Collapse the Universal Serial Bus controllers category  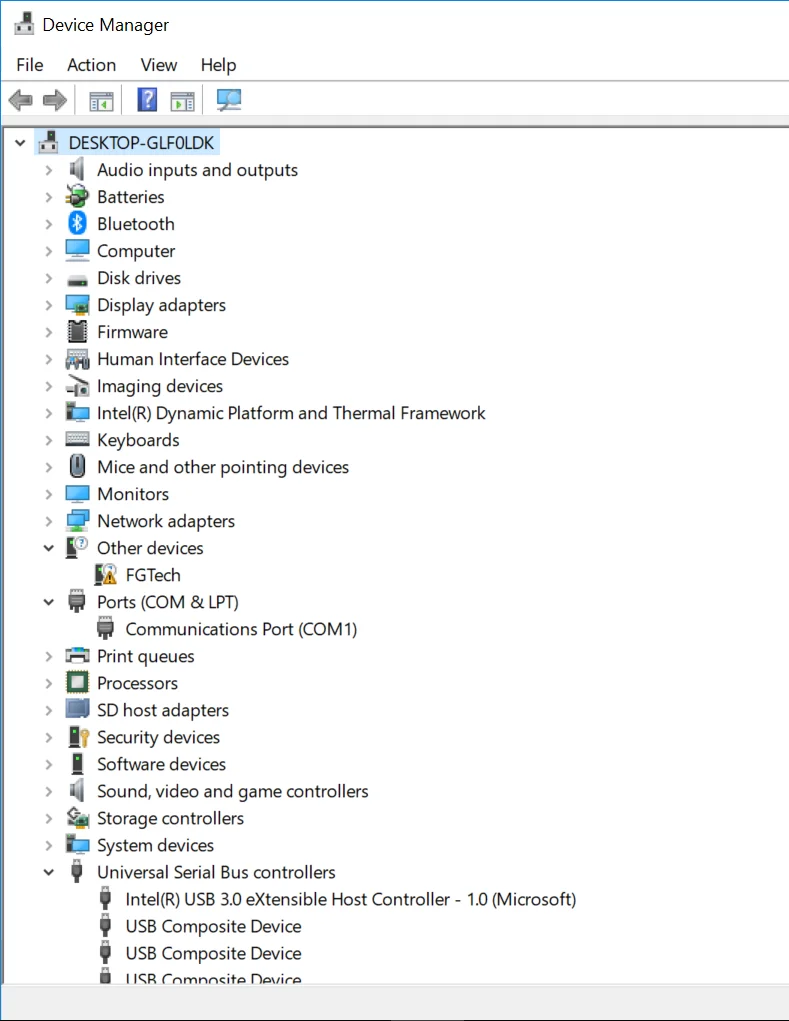[x=49, y=873]
